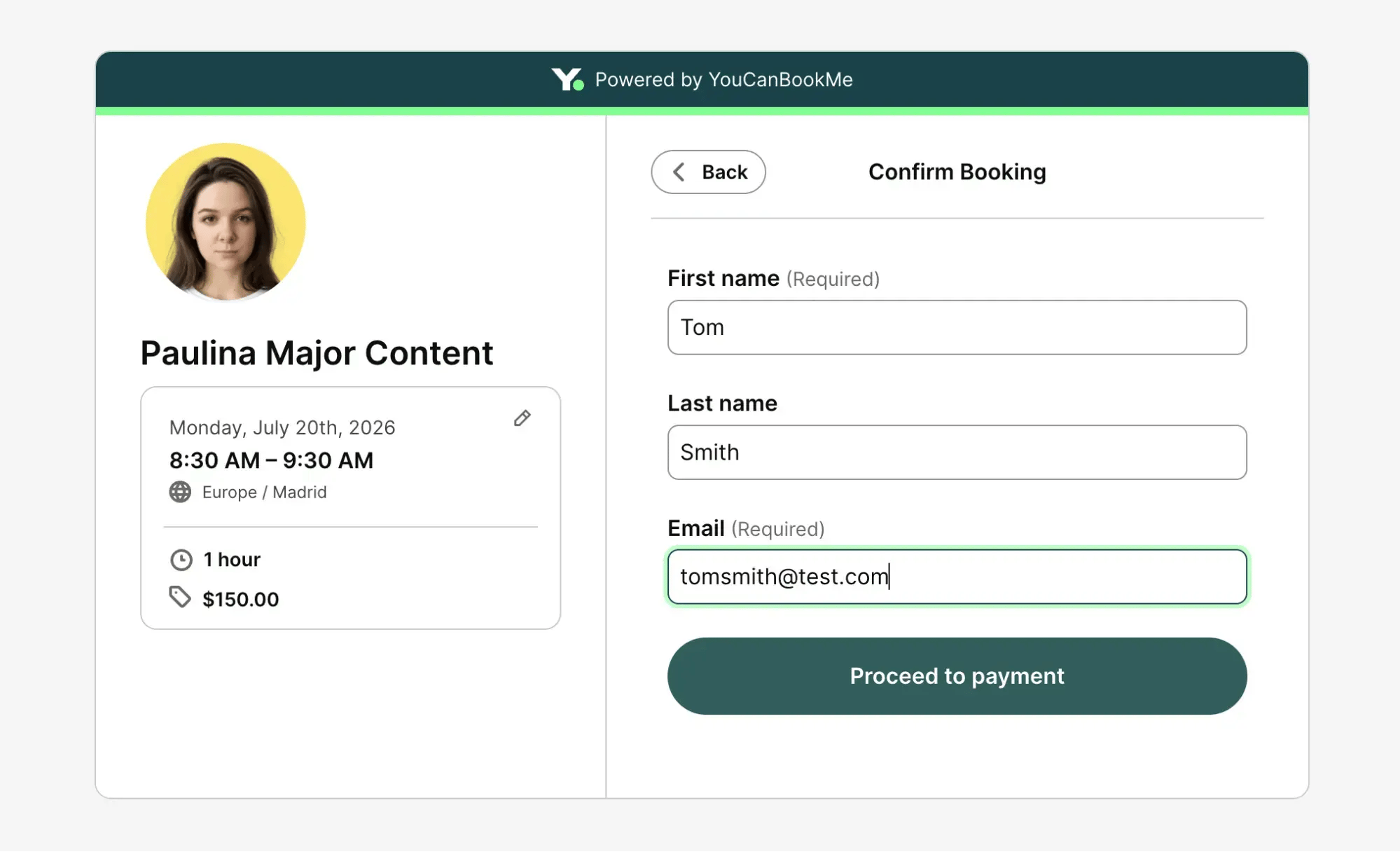1400x852 pixels.
Task: Click the Paulina Major Content heading
Action: click(317, 353)
